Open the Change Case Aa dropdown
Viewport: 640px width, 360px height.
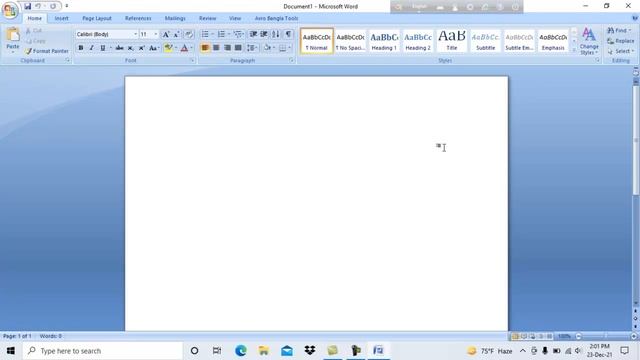(153, 48)
